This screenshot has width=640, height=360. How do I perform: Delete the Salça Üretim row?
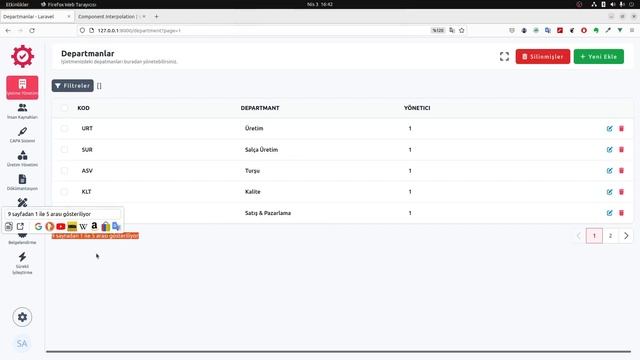[622, 150]
